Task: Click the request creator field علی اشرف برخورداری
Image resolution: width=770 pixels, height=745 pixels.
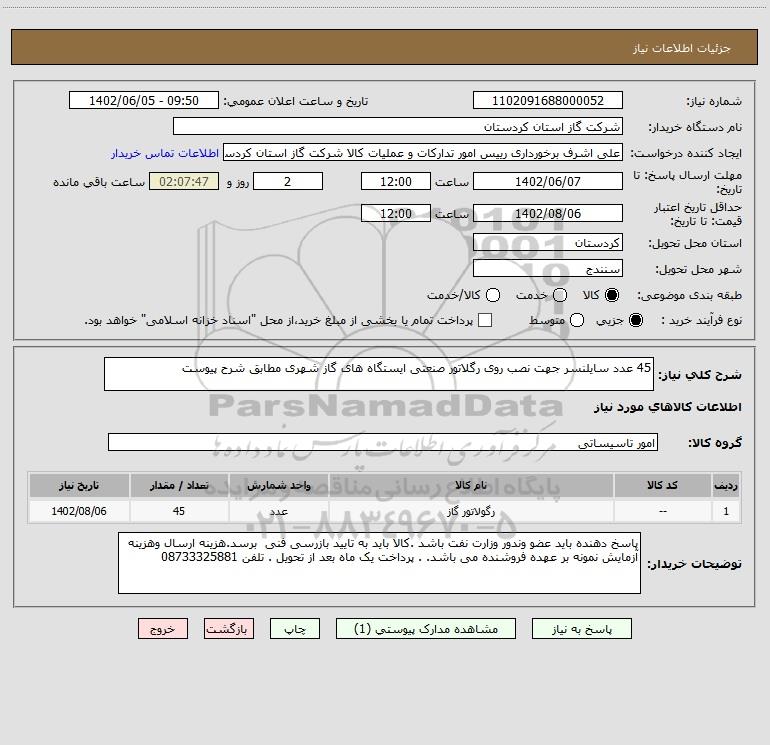Action: pos(423,153)
